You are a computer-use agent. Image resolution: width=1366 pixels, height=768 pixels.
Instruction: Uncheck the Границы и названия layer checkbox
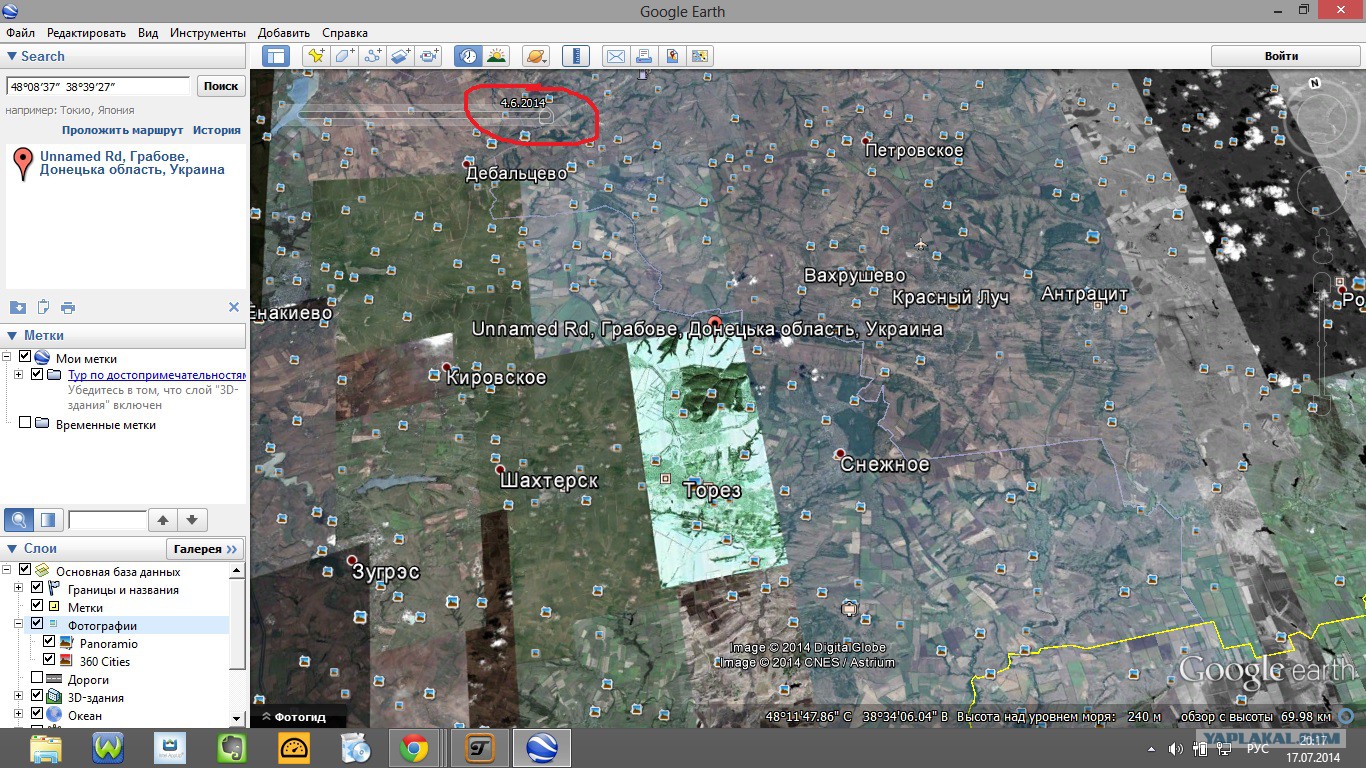38,589
